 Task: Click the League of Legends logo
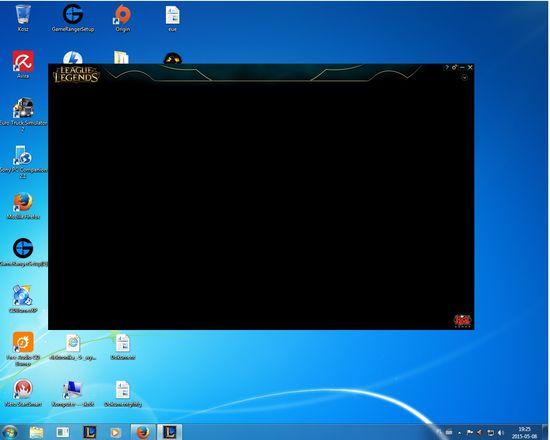pyautogui.click(x=76, y=74)
